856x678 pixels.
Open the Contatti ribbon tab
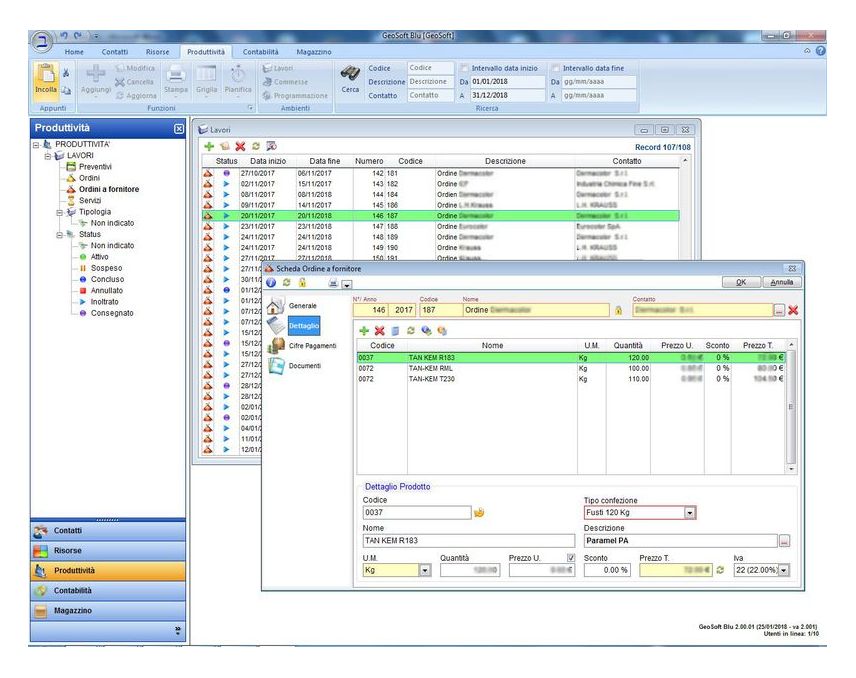[x=115, y=52]
